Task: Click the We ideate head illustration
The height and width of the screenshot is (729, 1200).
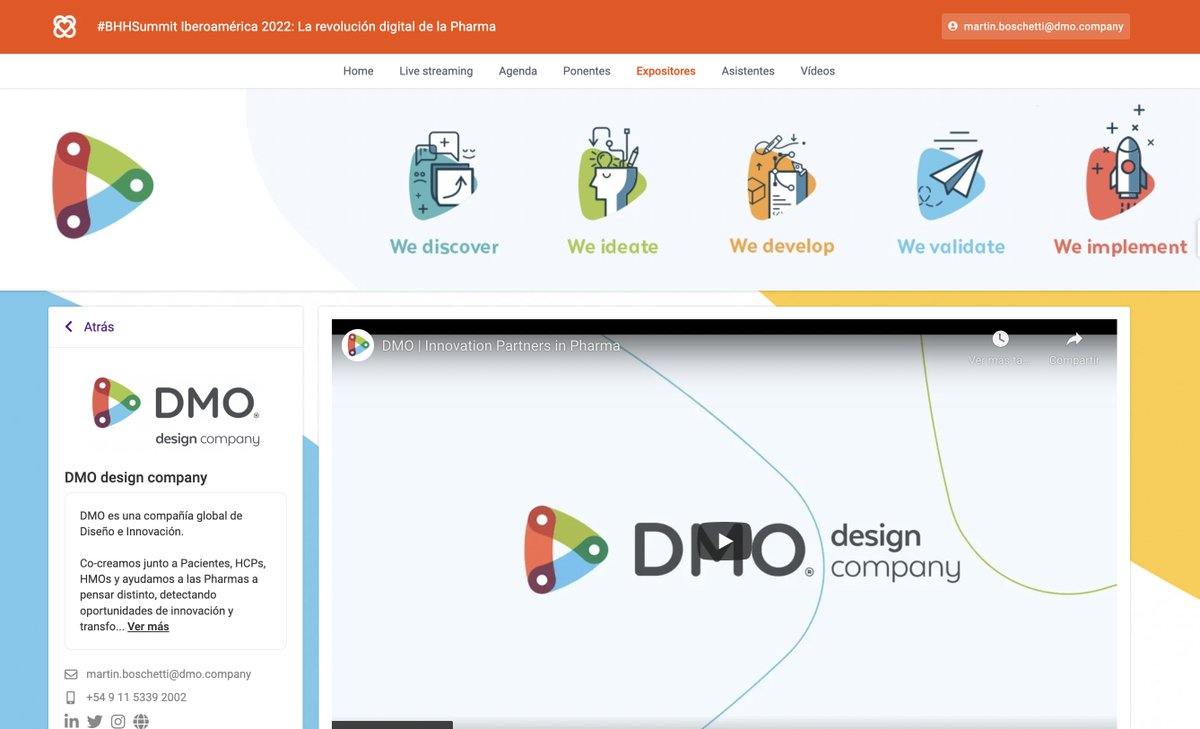Action: 612,173
